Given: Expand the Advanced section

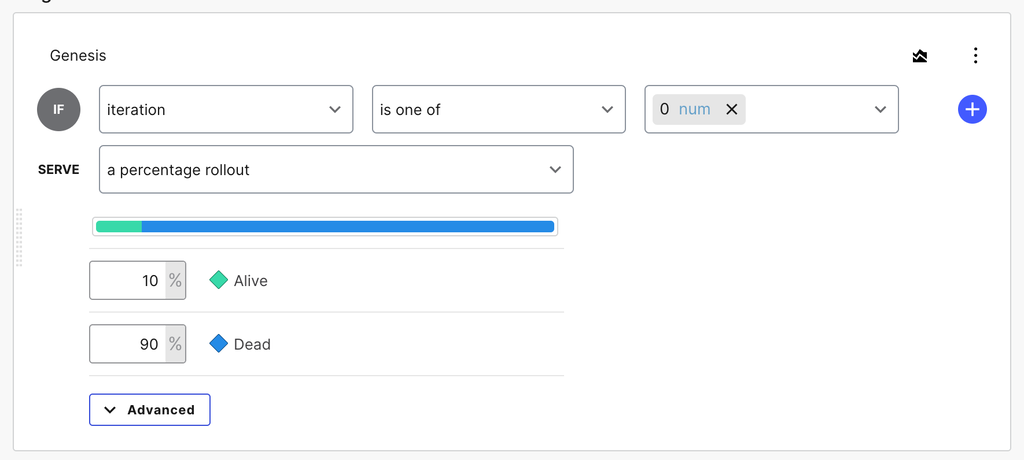Looking at the screenshot, I should coord(150,410).
